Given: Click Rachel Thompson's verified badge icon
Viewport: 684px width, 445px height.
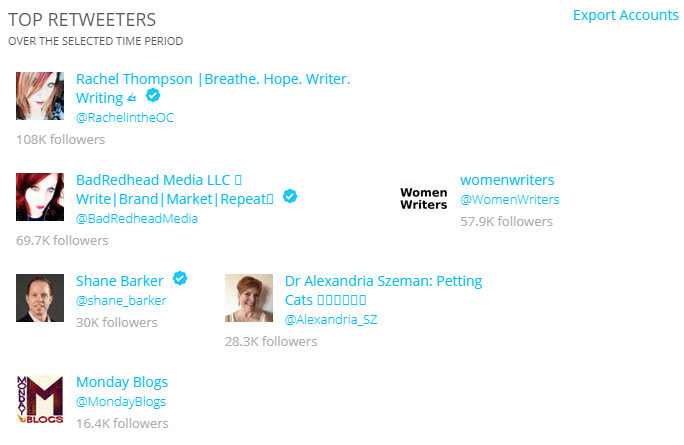Looking at the screenshot, I should click(x=153, y=95).
